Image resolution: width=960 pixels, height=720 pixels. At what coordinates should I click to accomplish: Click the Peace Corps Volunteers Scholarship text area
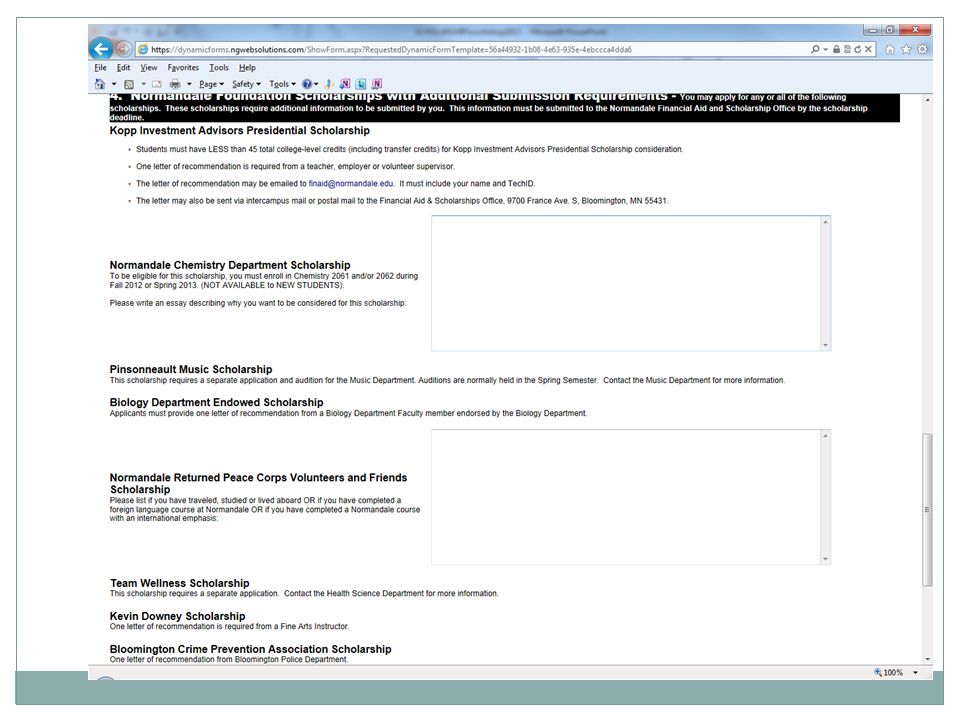tap(626, 497)
